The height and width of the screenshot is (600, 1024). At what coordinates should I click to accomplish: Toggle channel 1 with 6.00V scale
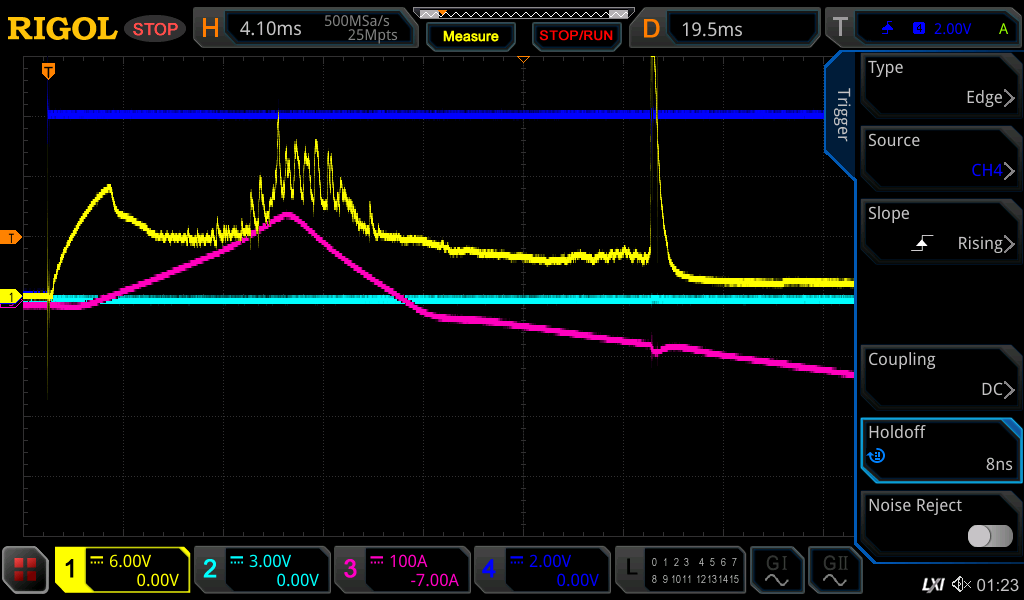coord(122,570)
